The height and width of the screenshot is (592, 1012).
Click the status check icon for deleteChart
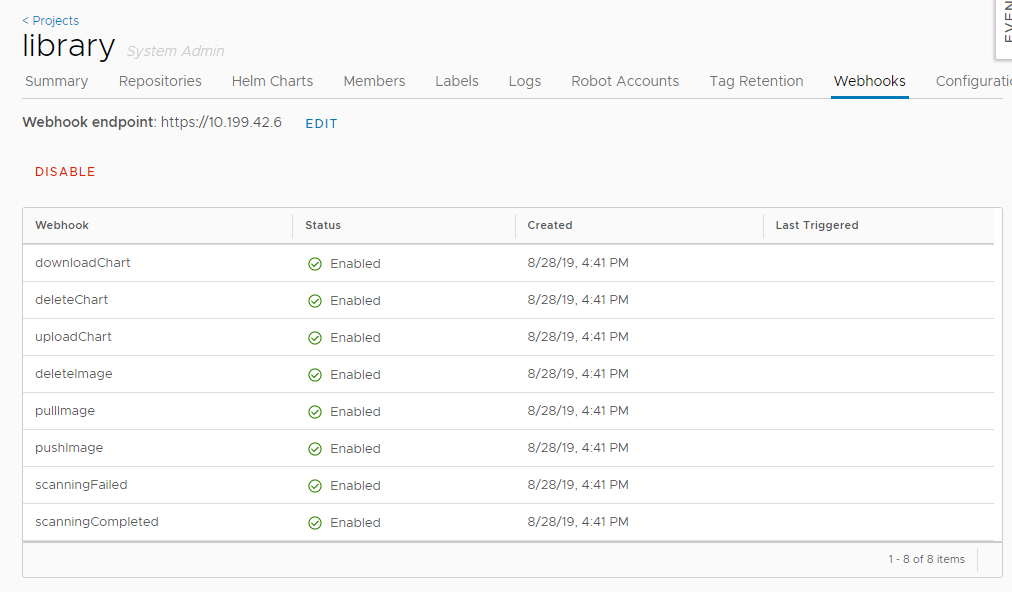pyautogui.click(x=313, y=300)
